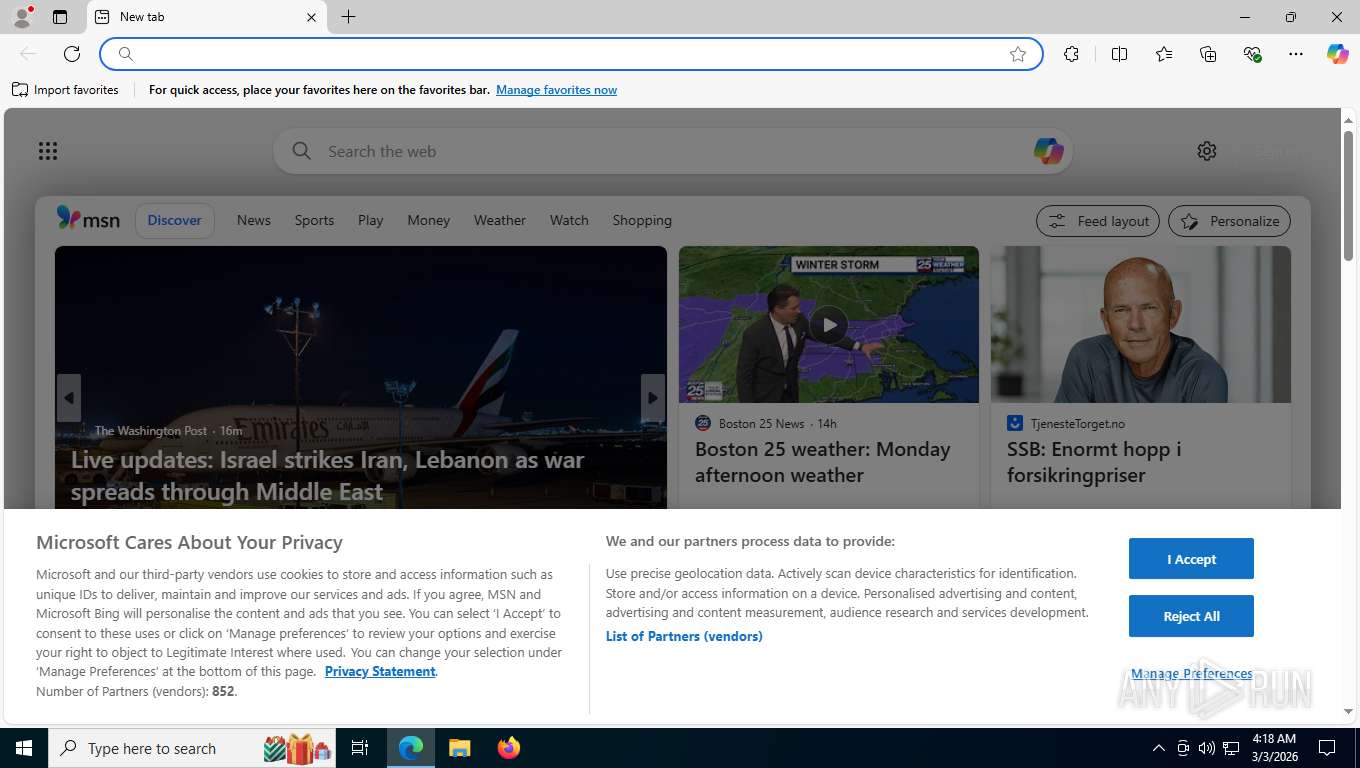Image resolution: width=1360 pixels, height=768 pixels.
Task: Open the Watch tab
Action: (569, 220)
